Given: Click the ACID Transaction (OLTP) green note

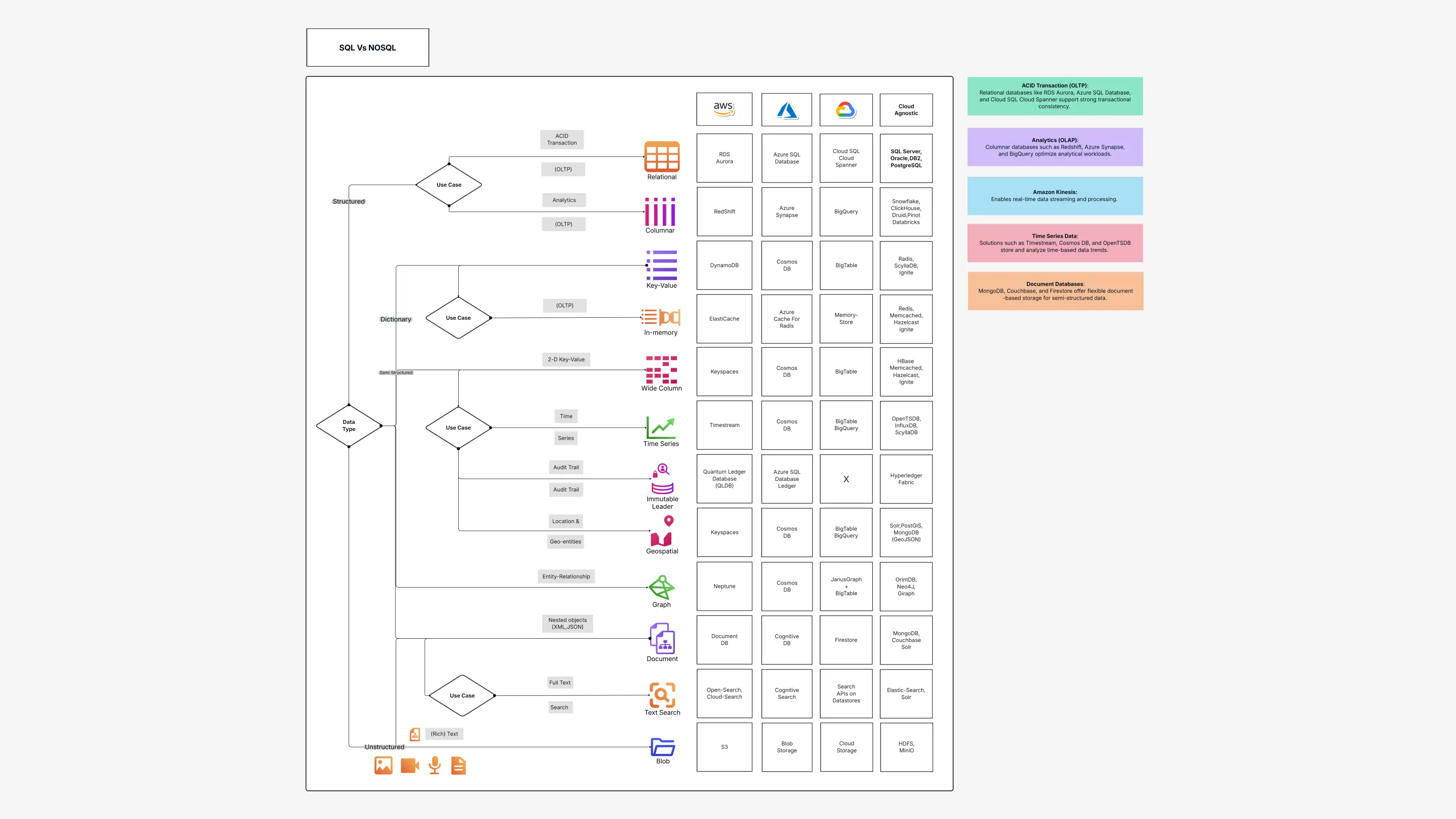Looking at the screenshot, I should point(1055,96).
